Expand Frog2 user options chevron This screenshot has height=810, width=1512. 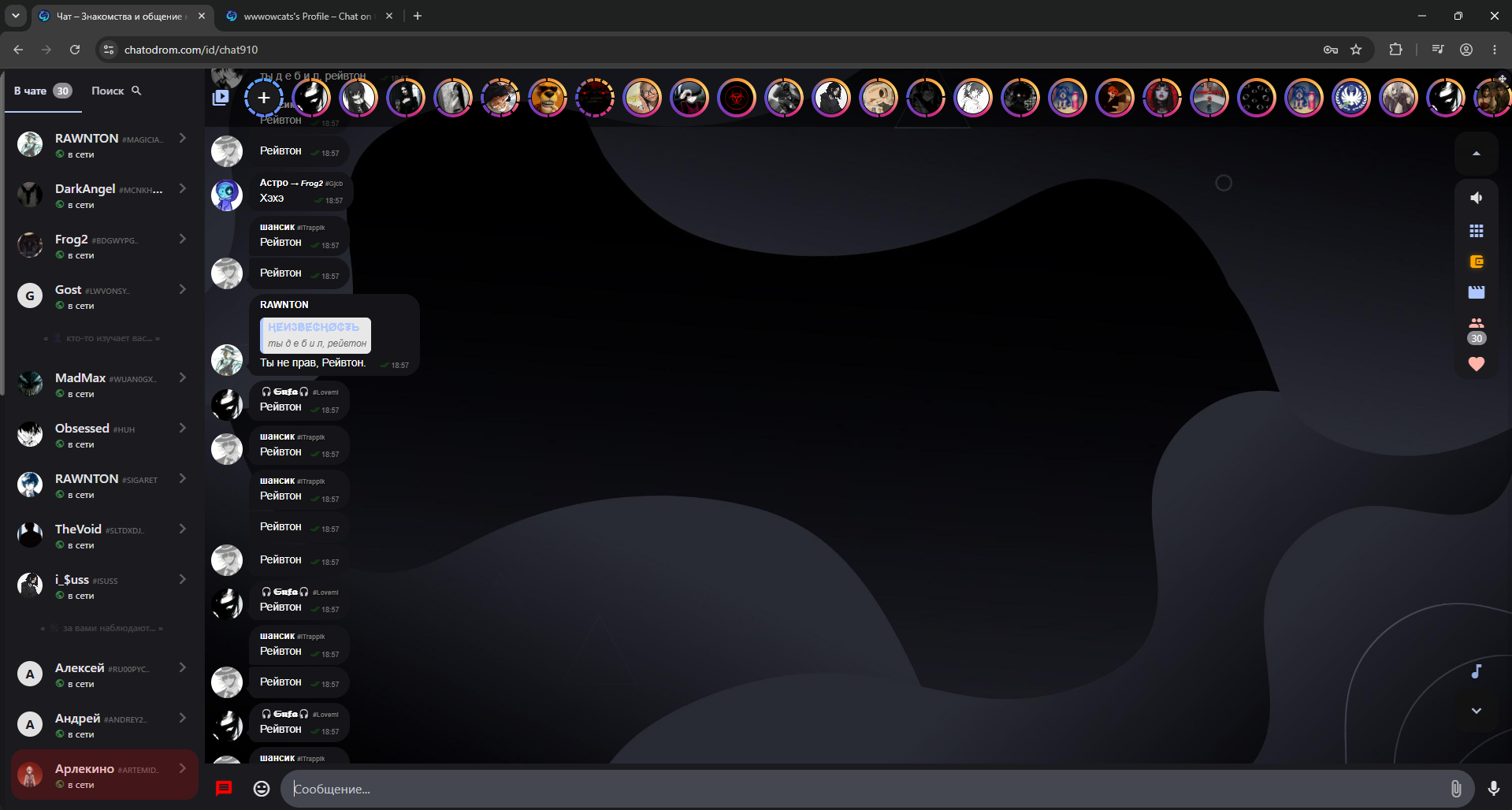point(183,239)
